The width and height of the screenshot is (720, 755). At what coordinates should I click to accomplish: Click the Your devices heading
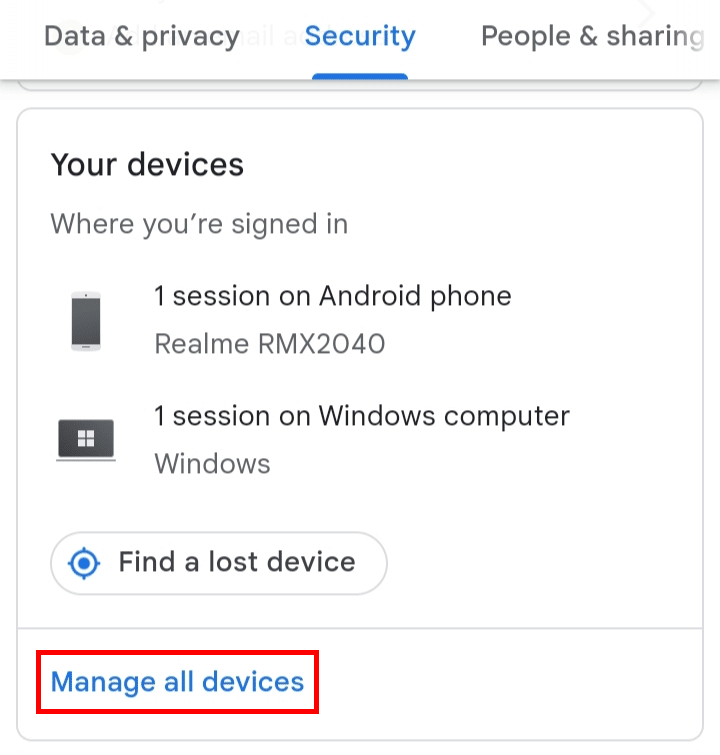tap(147, 165)
